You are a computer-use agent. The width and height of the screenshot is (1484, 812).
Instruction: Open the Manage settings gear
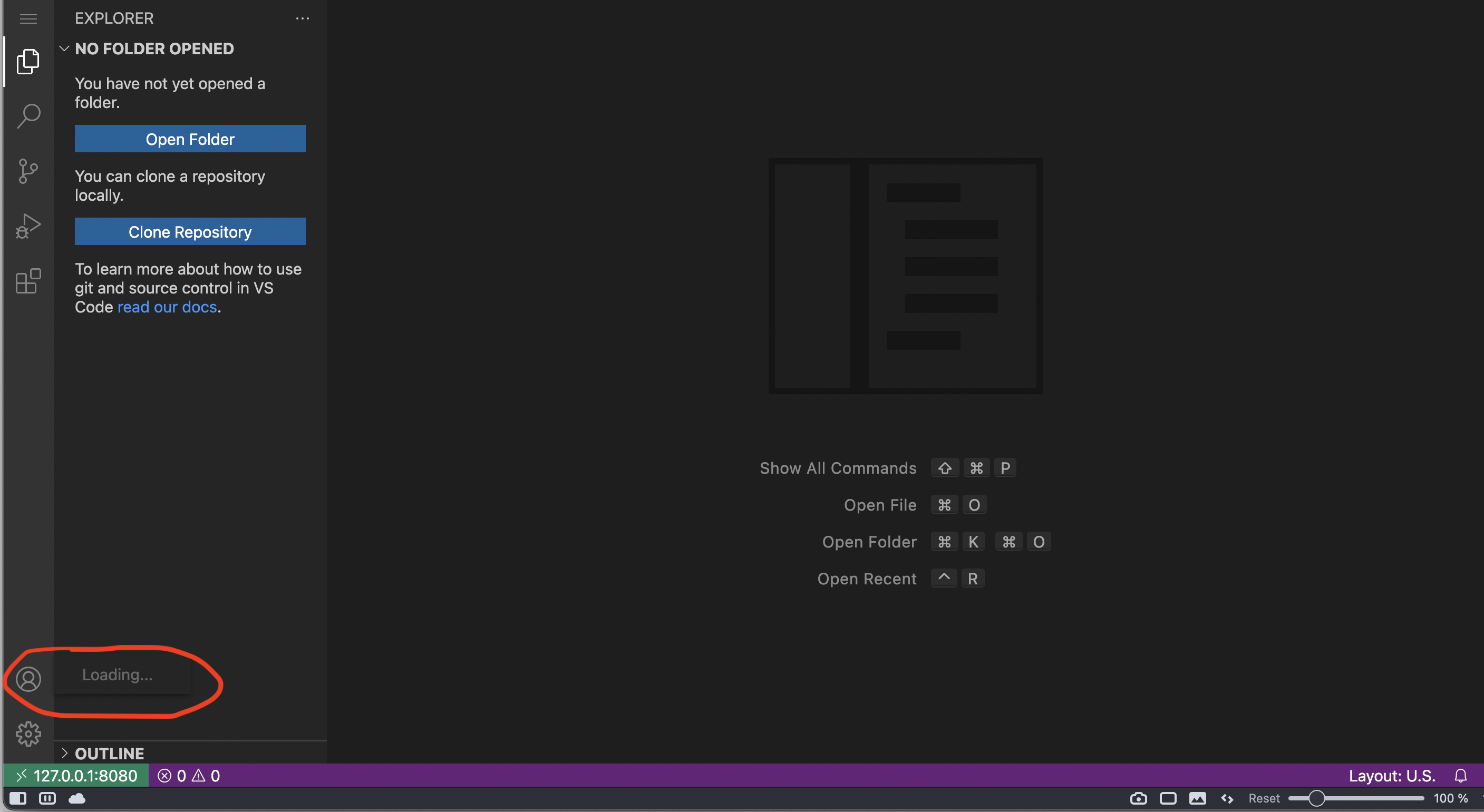(27, 733)
